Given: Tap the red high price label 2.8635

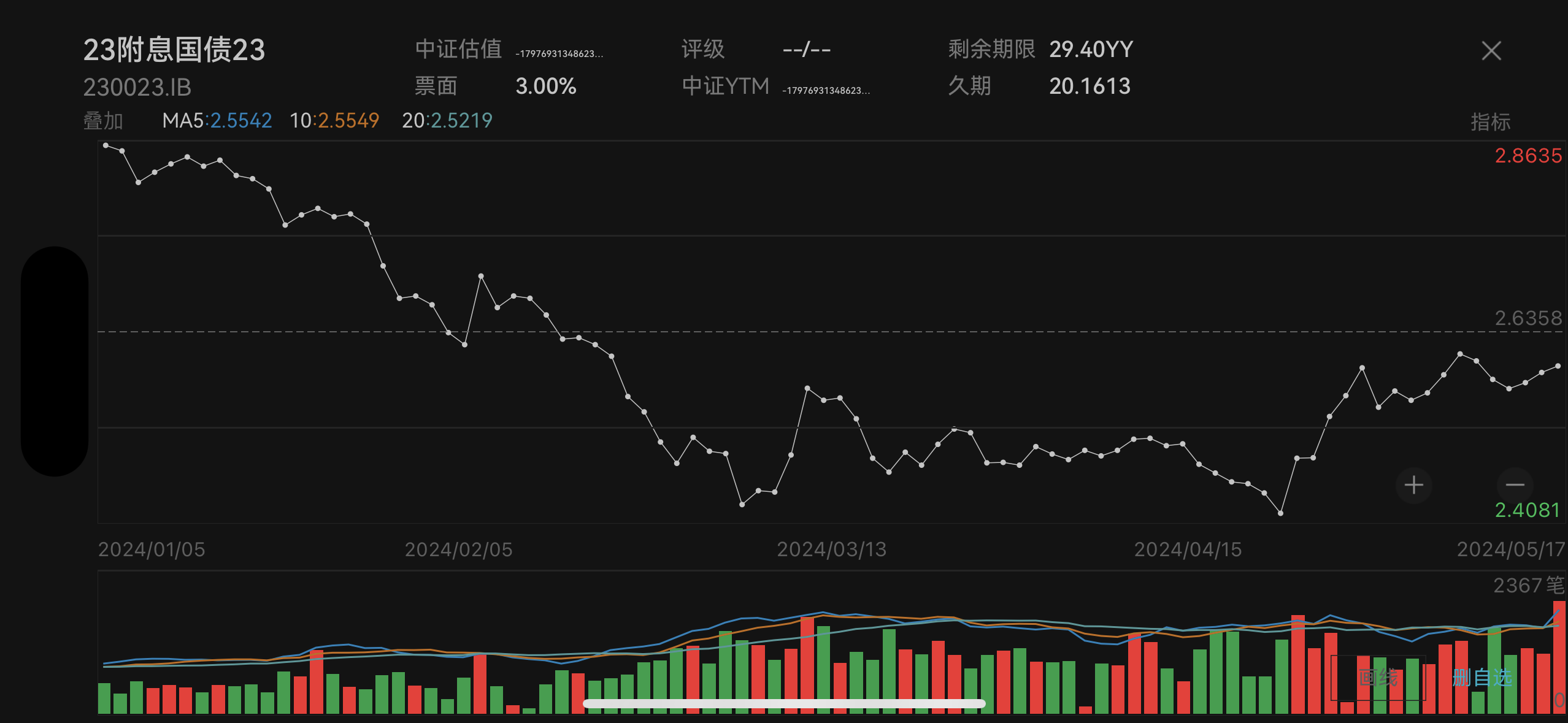Looking at the screenshot, I should [x=1528, y=156].
